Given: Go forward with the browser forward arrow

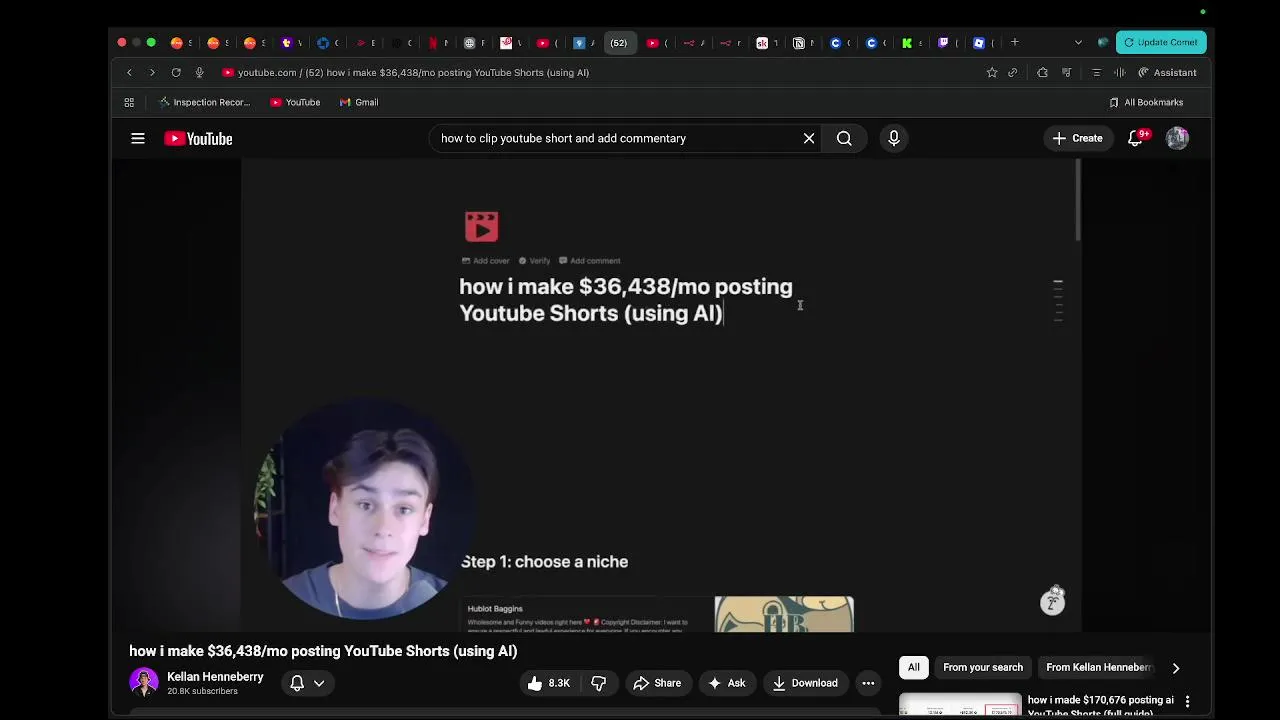Looking at the screenshot, I should [152, 72].
